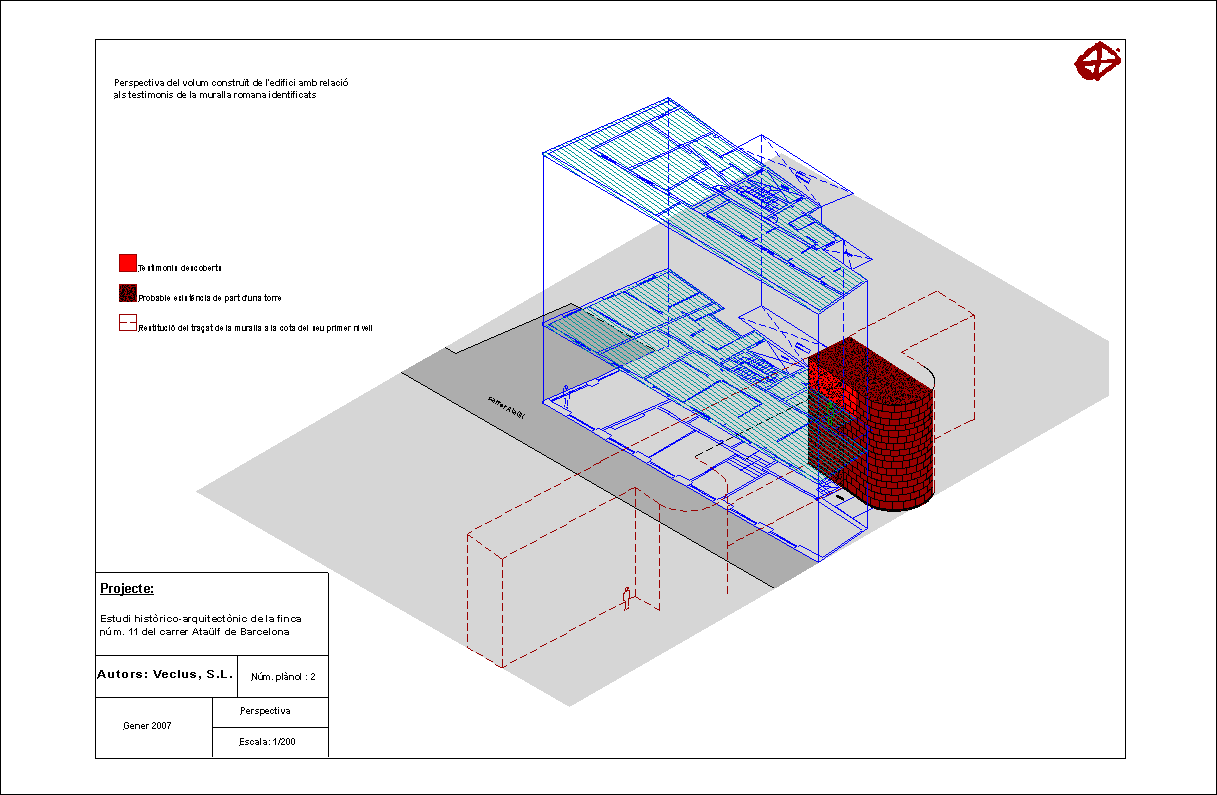
Task: Select the 'Núm. plànol : 2' cell
Action: click(x=283, y=676)
